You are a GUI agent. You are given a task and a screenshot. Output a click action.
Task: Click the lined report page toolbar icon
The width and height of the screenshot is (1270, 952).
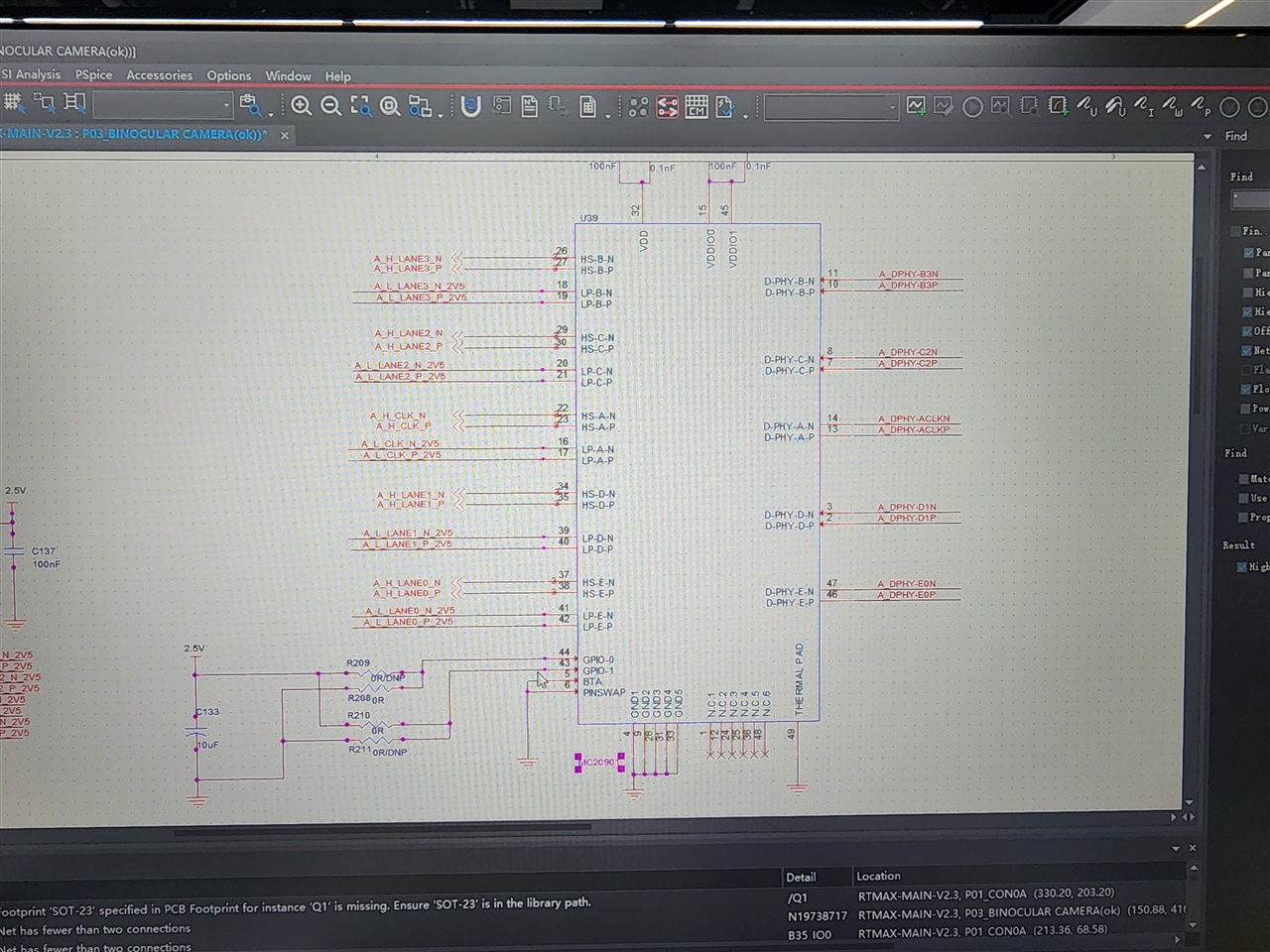coord(588,106)
